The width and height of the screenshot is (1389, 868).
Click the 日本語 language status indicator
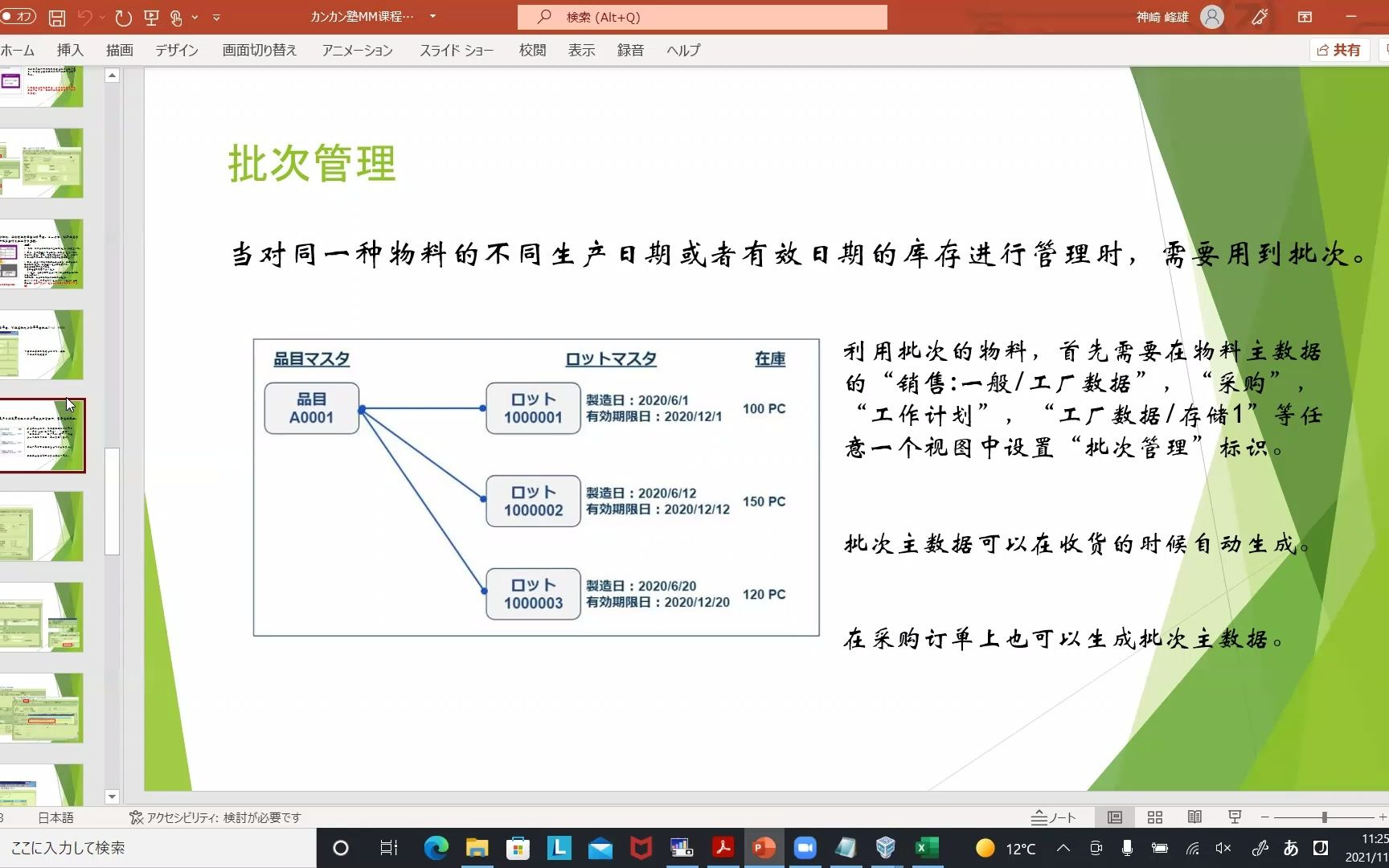point(55,817)
